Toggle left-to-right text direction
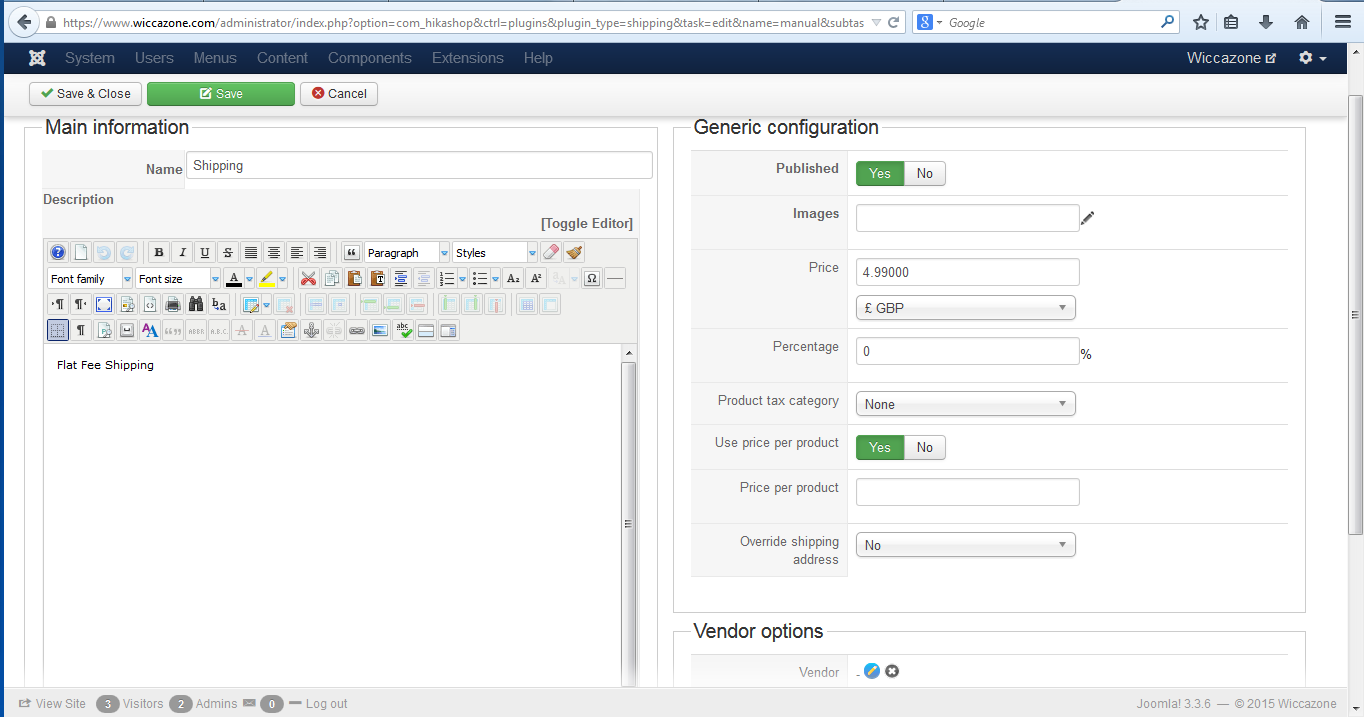The height and width of the screenshot is (717, 1364). [58, 305]
